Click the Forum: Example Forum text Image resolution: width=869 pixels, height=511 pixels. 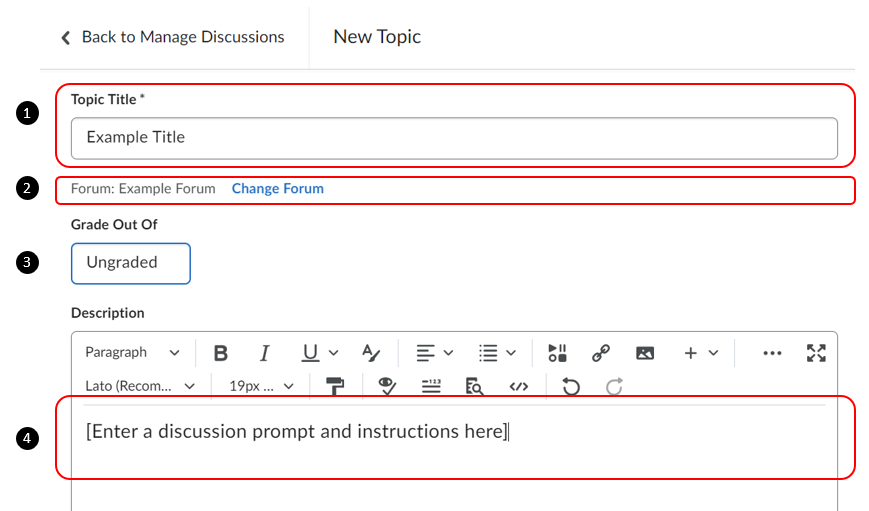click(143, 188)
